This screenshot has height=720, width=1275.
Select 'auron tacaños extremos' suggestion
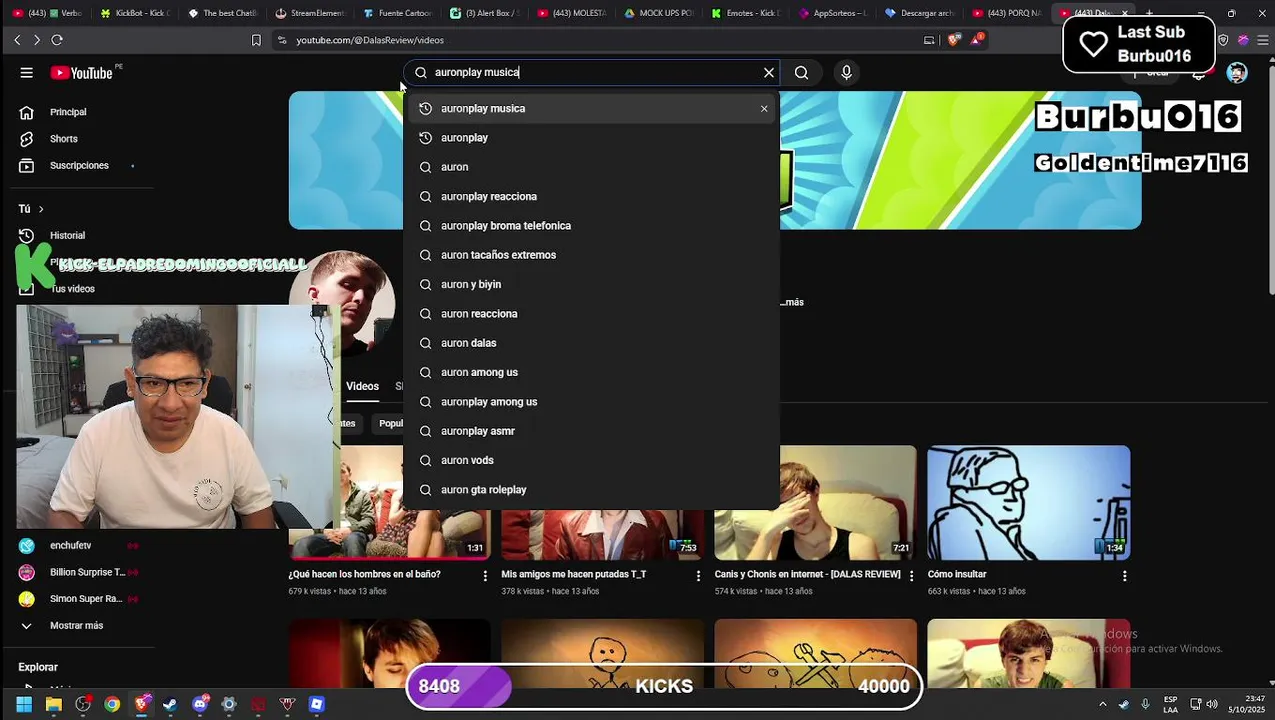coord(591,255)
